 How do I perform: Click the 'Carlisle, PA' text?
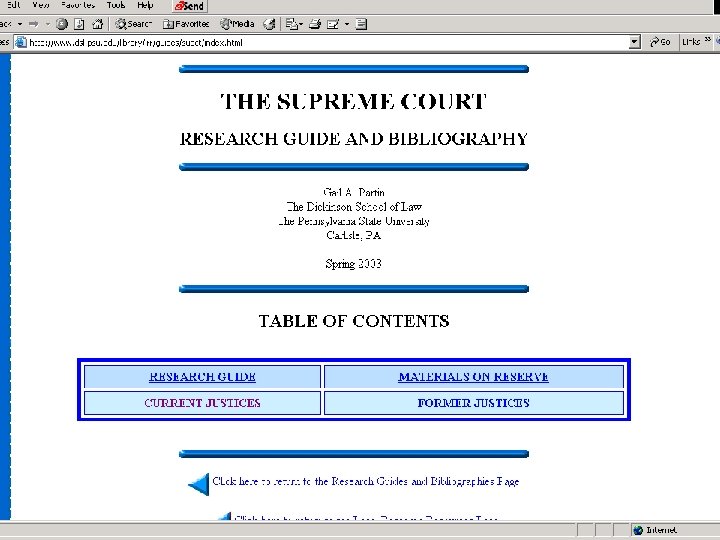pos(354,235)
